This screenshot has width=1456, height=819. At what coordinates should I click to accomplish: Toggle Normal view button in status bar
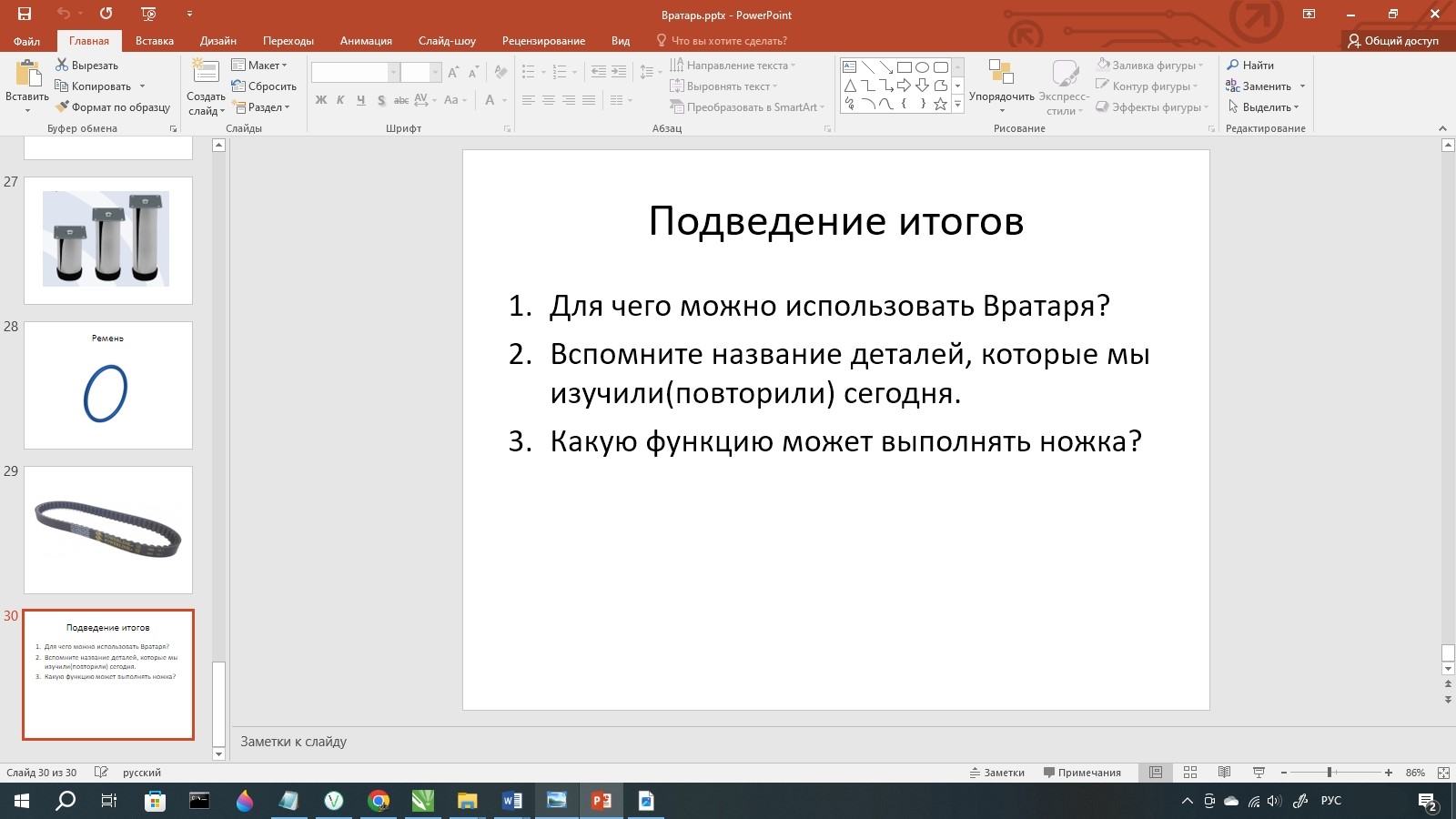(1156, 773)
